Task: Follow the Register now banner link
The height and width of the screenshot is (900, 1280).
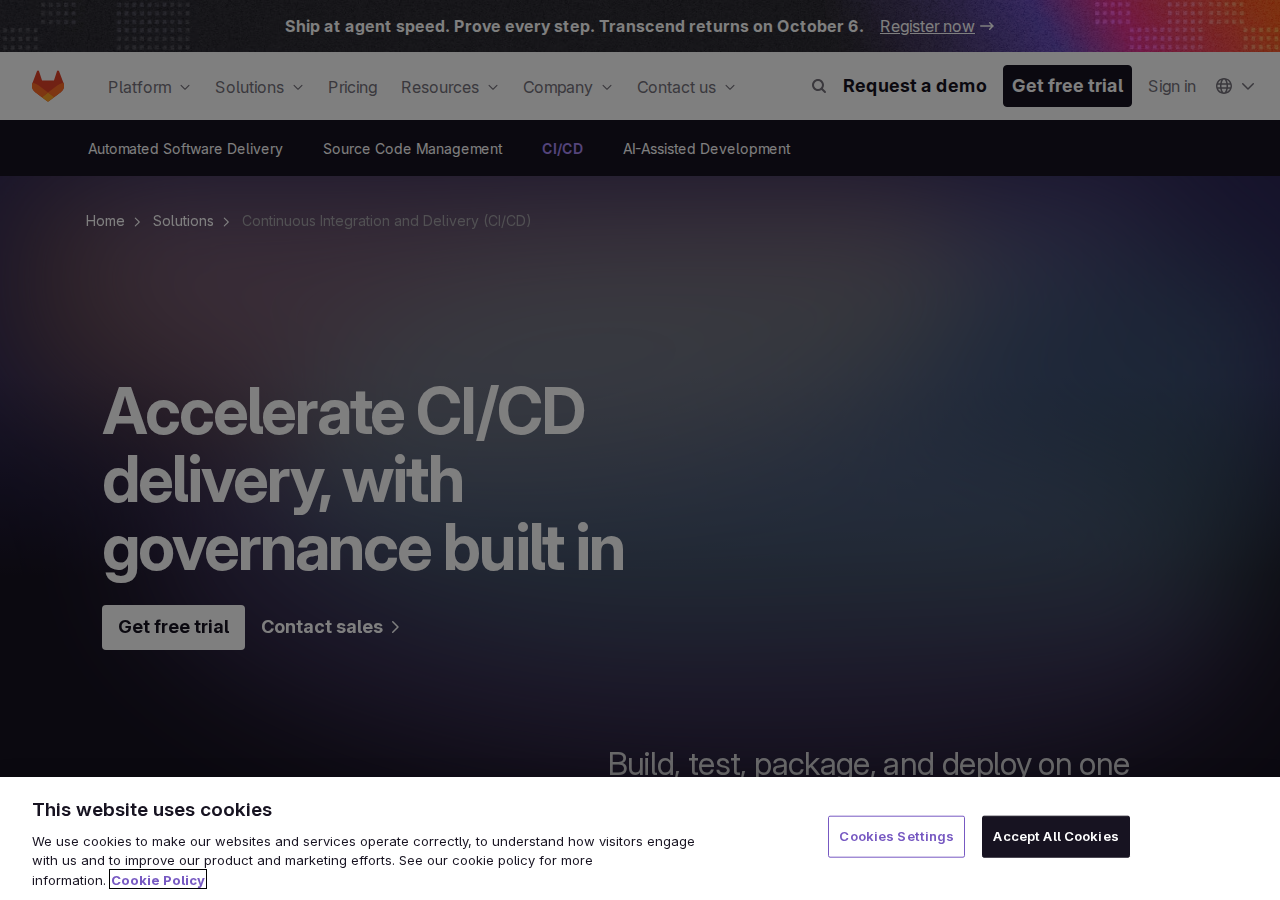Action: [937, 26]
